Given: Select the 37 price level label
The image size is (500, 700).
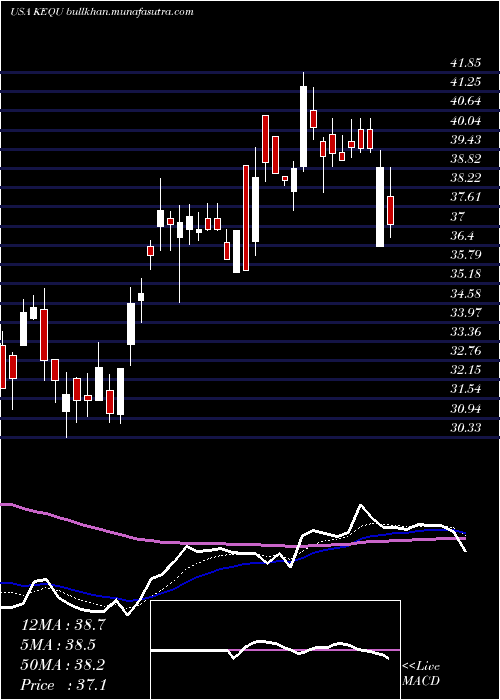Looking at the screenshot, I should pos(458,217).
